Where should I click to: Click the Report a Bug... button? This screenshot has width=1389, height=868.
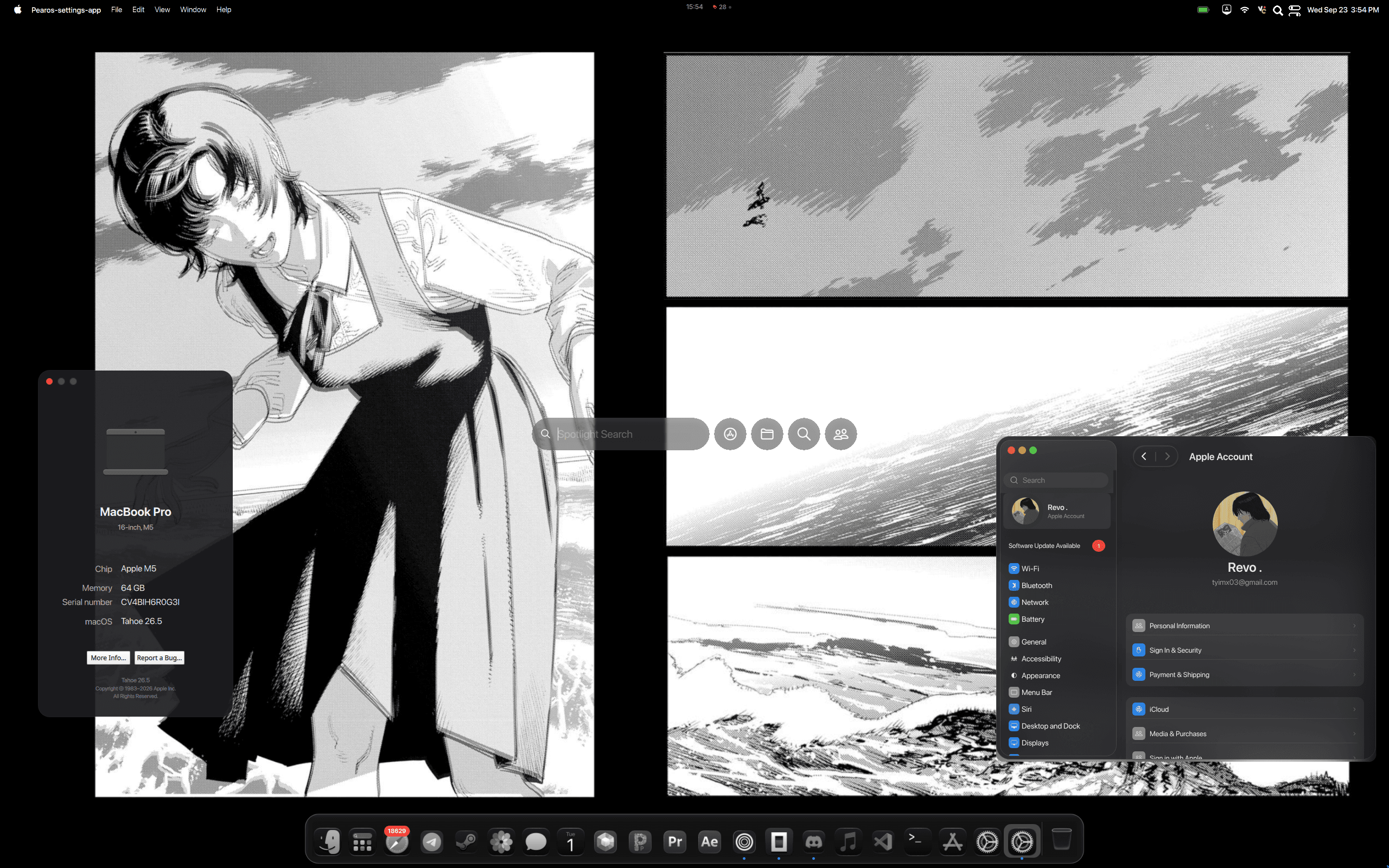pyautogui.click(x=160, y=658)
